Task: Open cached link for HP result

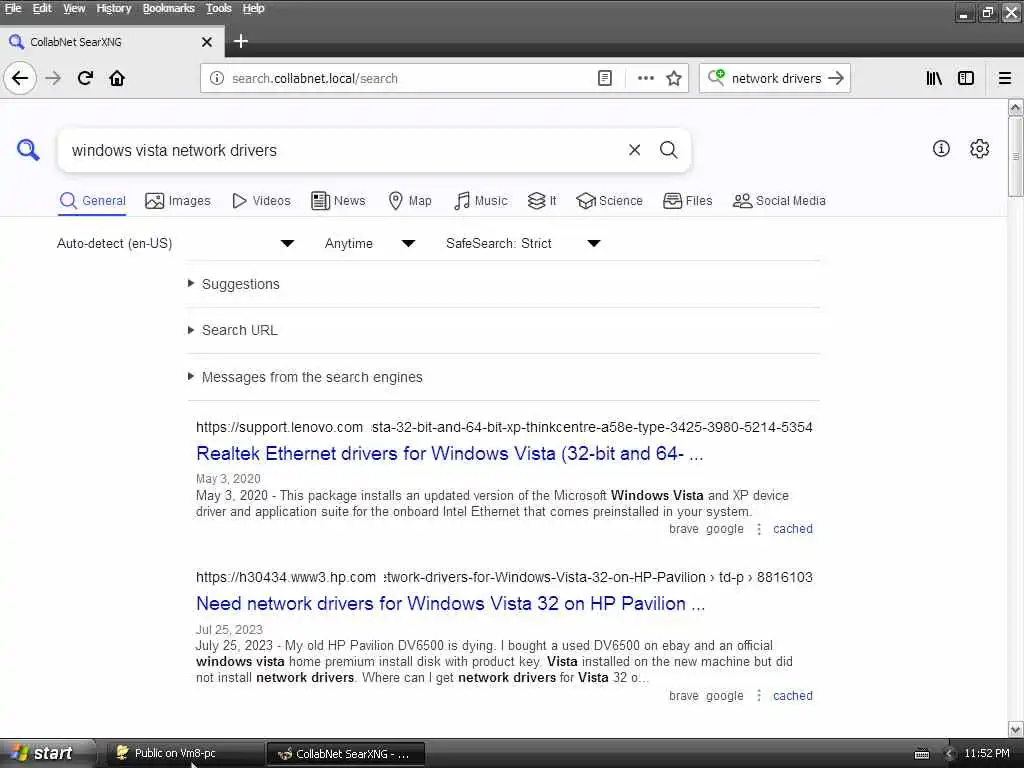Action: click(x=793, y=696)
